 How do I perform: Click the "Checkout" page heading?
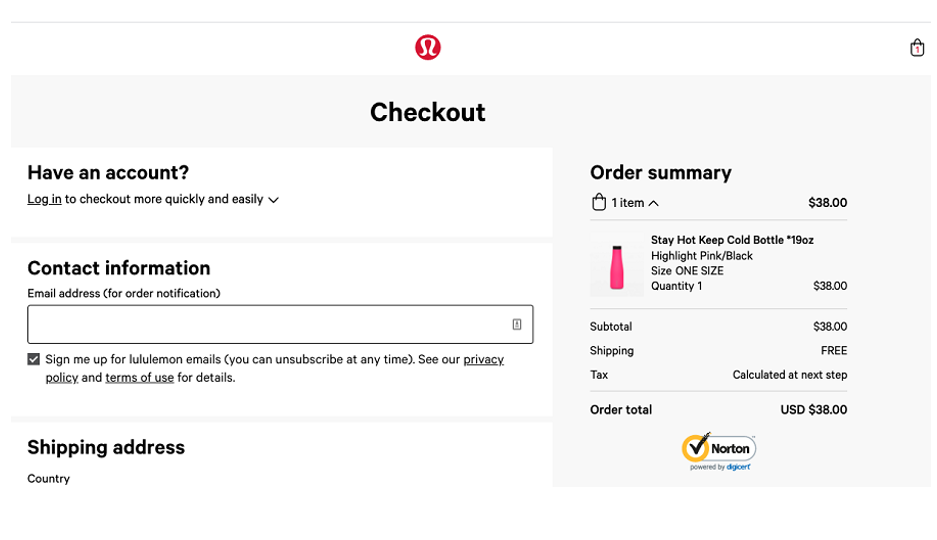click(427, 112)
